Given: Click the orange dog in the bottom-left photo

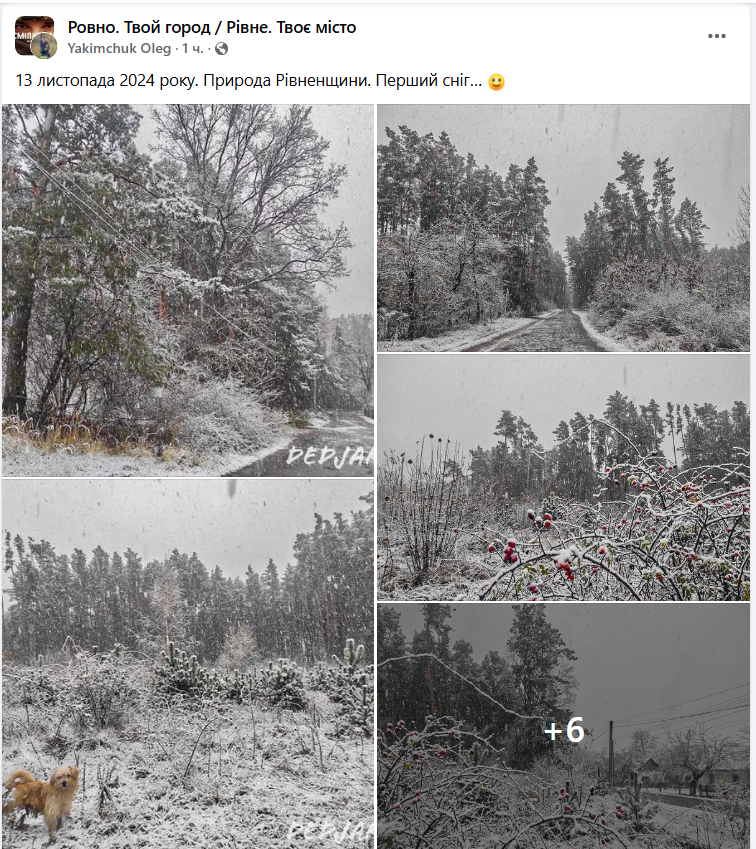Looking at the screenshot, I should pos(43,796).
